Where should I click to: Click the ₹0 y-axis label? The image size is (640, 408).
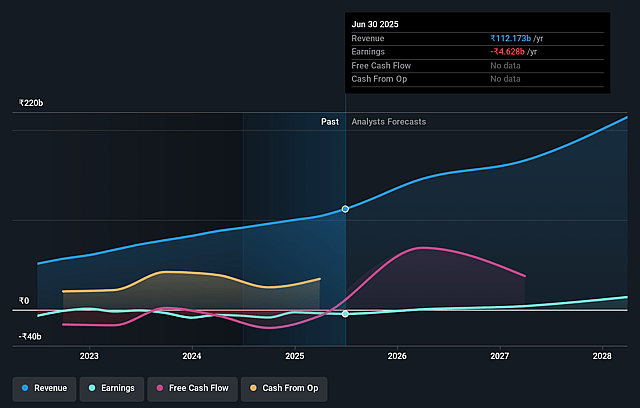24,301
